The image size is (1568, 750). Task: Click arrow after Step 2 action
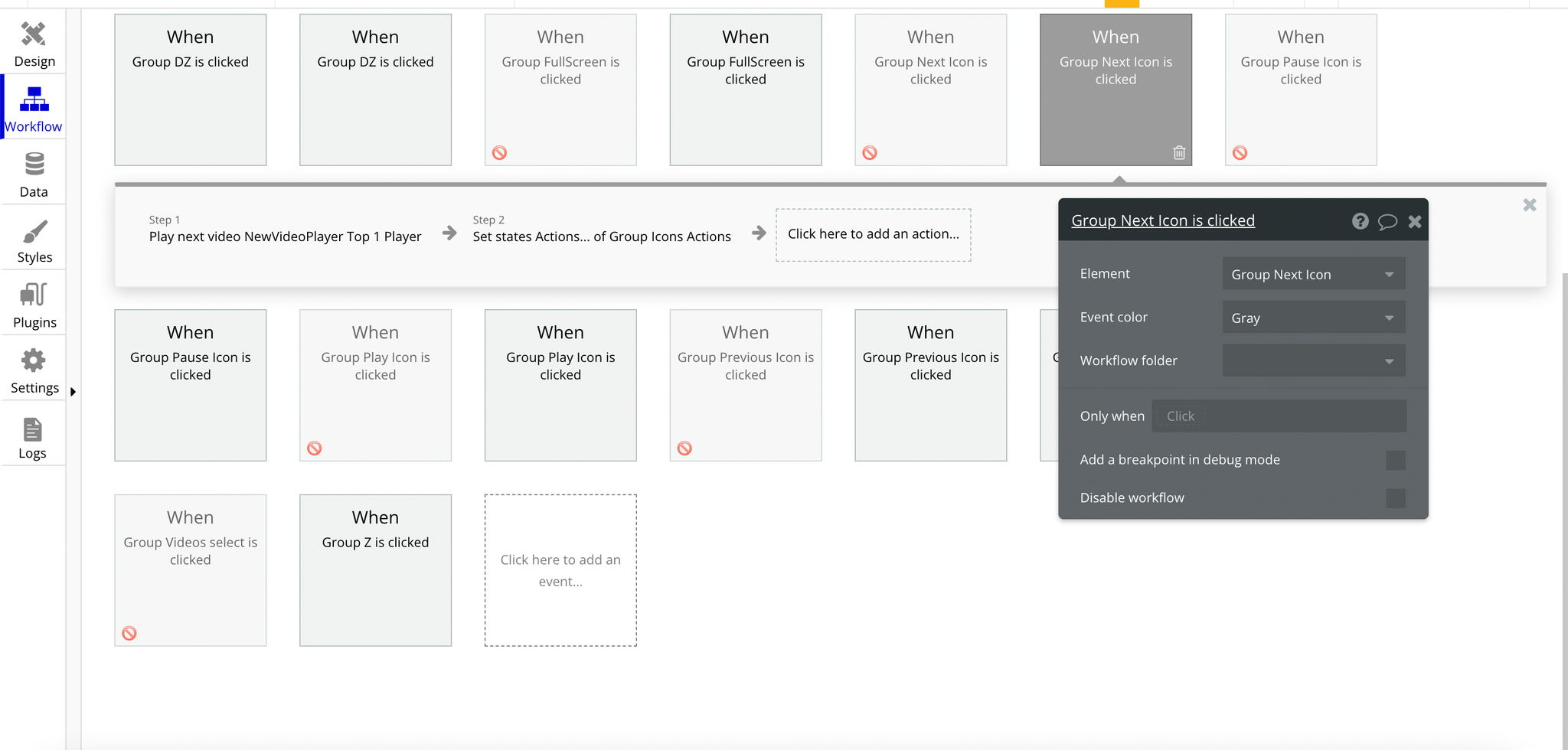[x=759, y=233]
